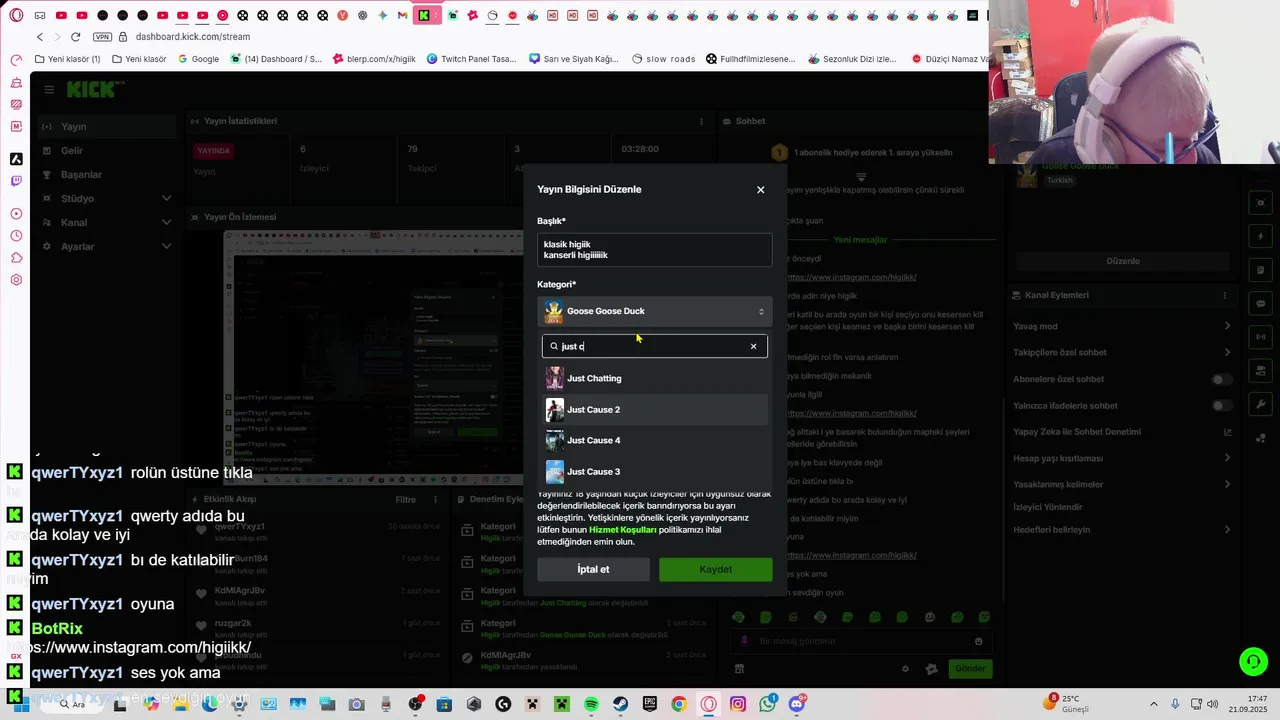Expand Hedefleri belirleyin option
The height and width of the screenshot is (720, 1280).
(1122, 530)
